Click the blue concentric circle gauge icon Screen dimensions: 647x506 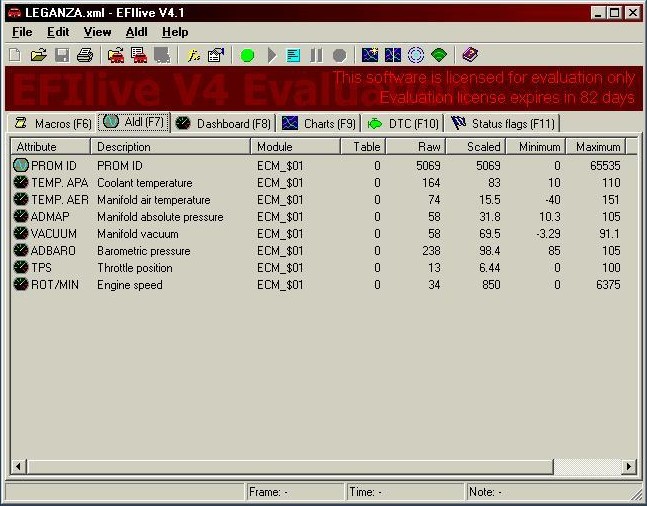(416, 55)
